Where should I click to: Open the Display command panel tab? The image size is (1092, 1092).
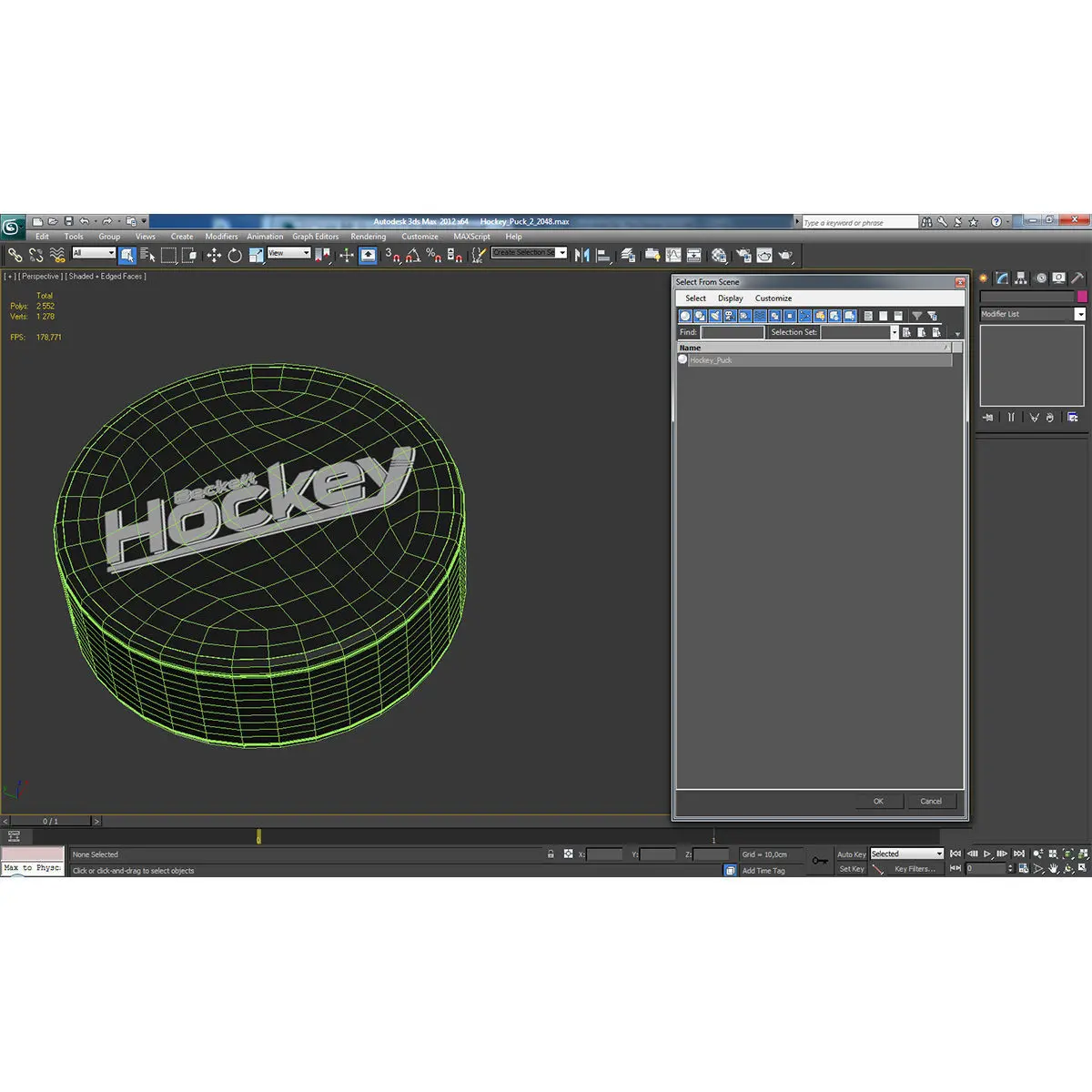[x=1058, y=278]
